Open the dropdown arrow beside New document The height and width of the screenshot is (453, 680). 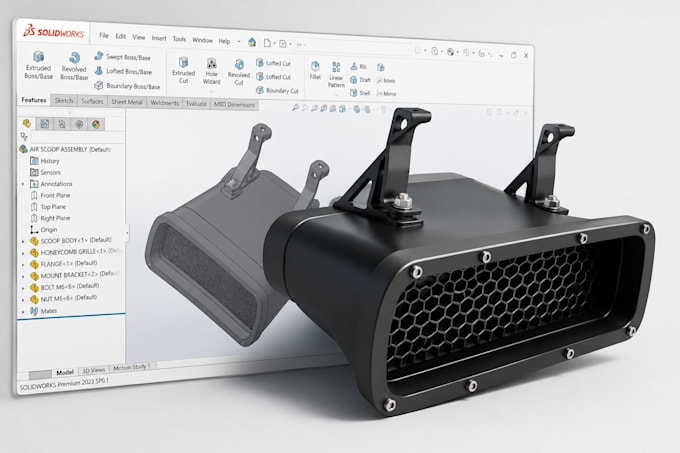tap(275, 43)
